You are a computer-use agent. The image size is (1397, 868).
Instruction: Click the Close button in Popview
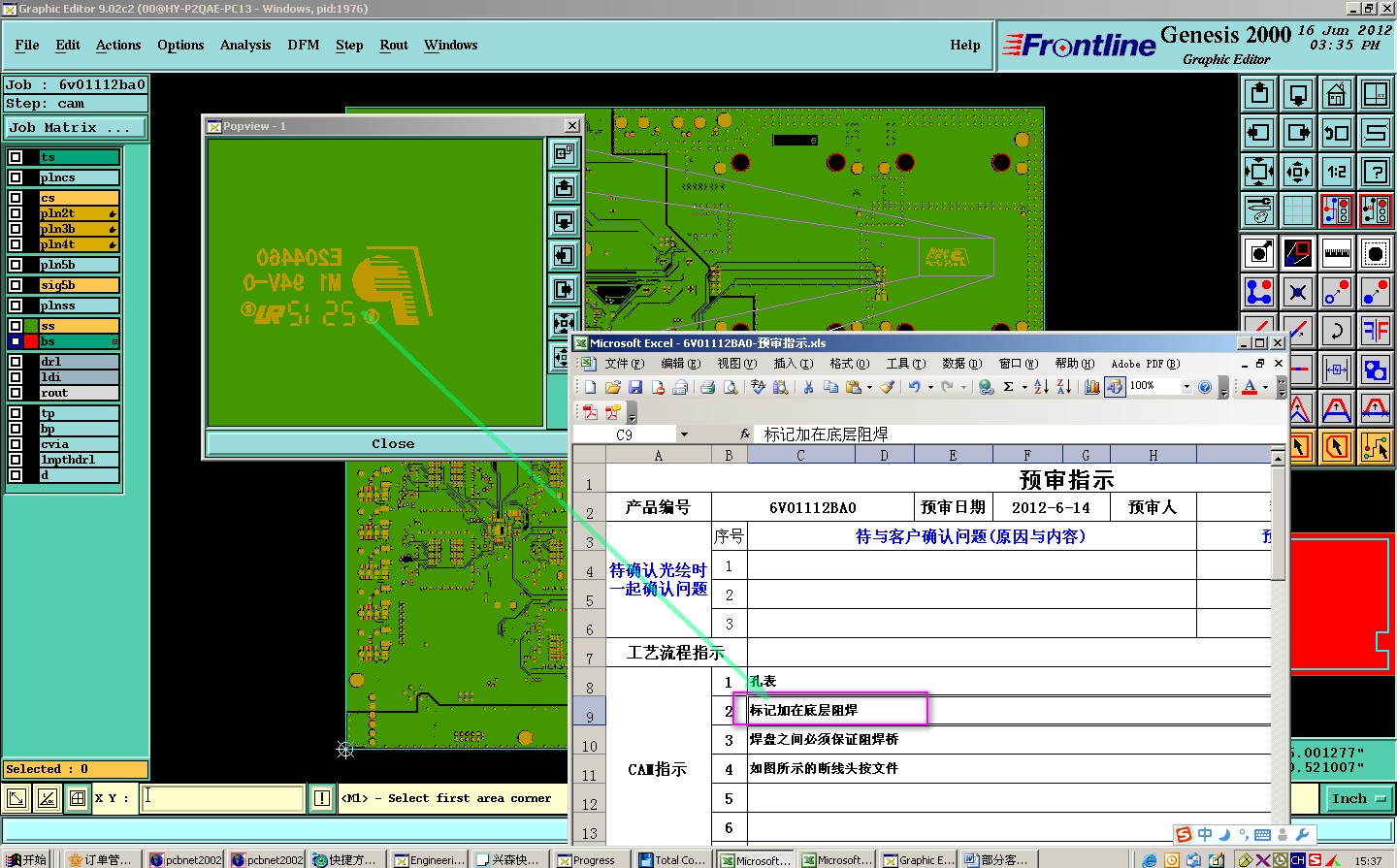(x=393, y=443)
